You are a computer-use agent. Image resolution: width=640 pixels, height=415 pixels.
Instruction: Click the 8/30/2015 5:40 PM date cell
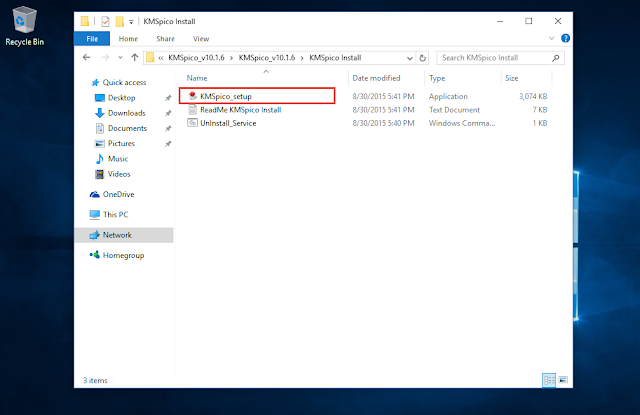383,123
